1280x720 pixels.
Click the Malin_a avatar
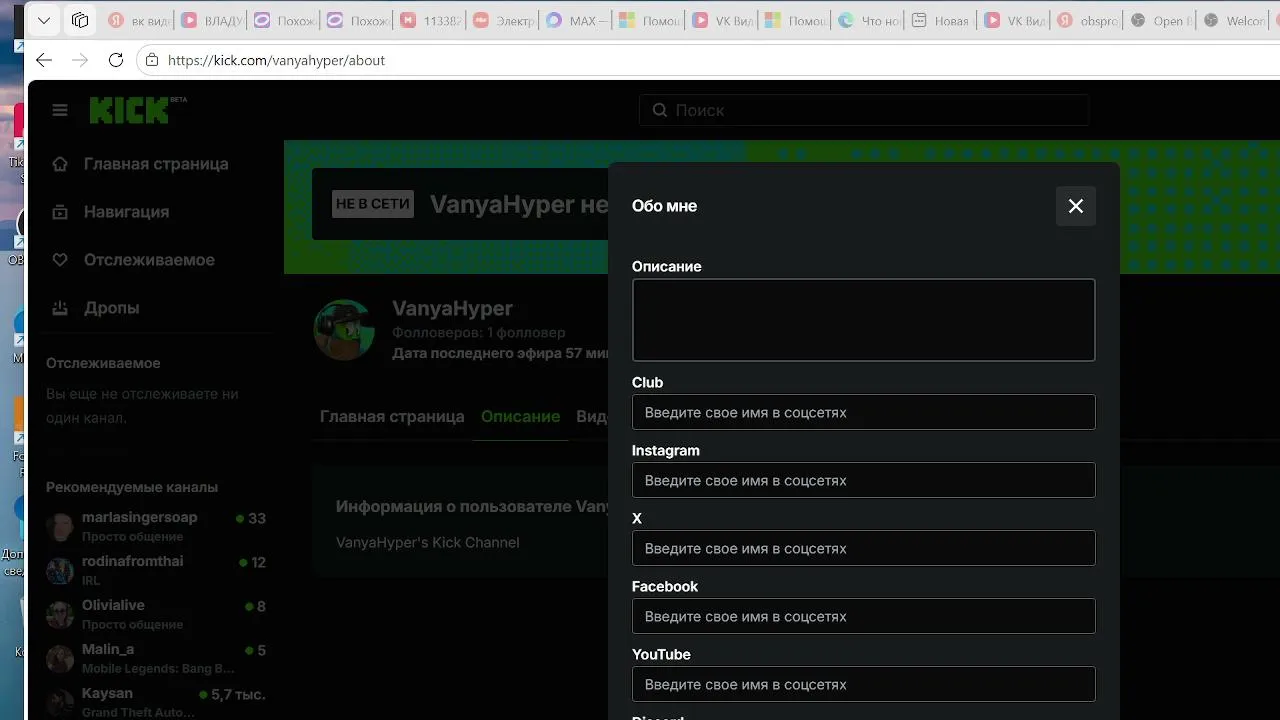[60, 659]
